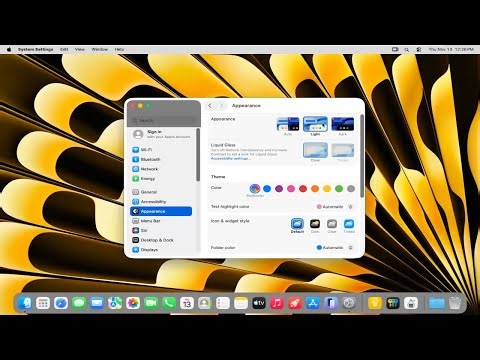Screen dimensions: 480x360
Task: Pick the pink theme color
Action: point(291,189)
